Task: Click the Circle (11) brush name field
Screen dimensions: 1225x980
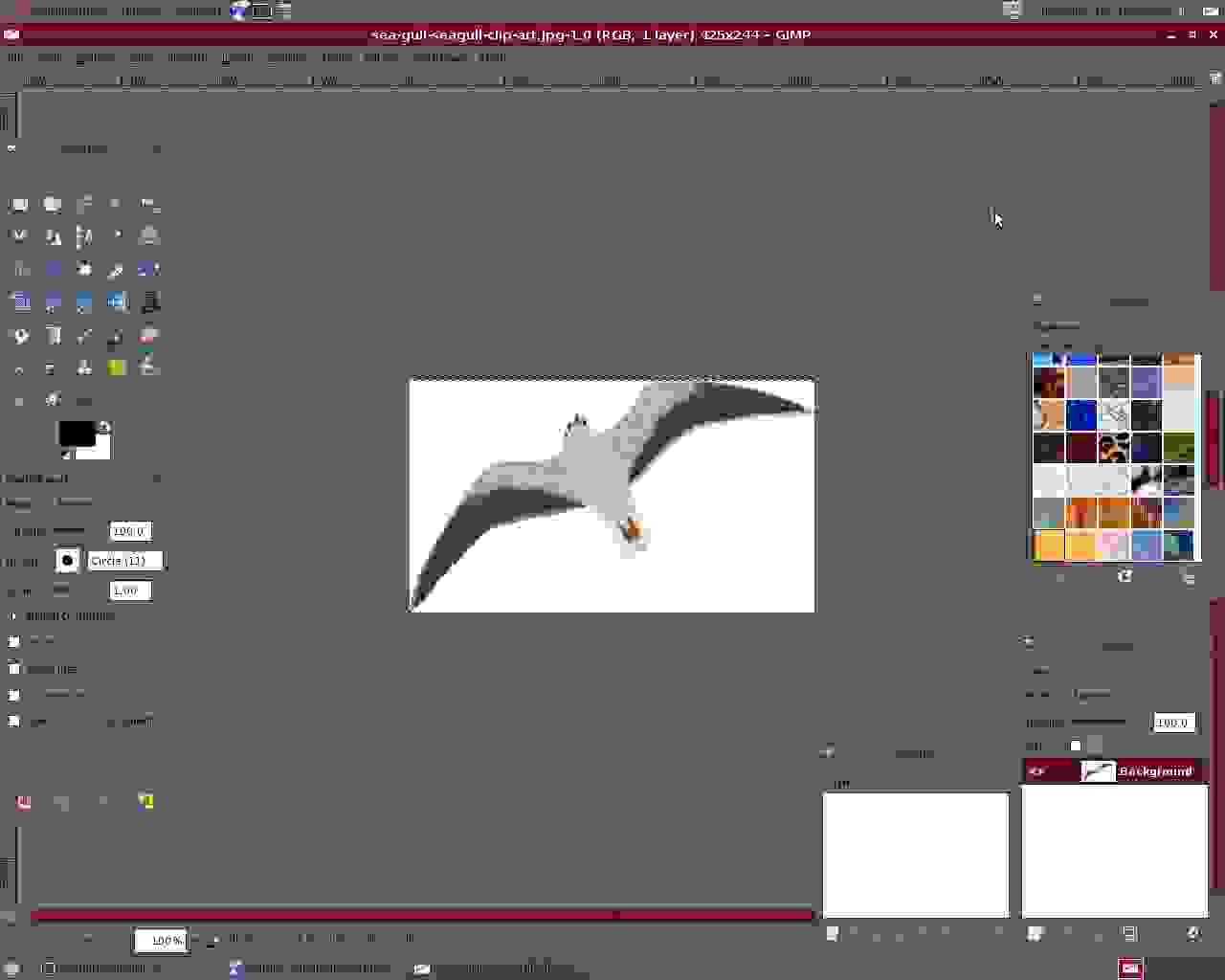Action: 124,561
